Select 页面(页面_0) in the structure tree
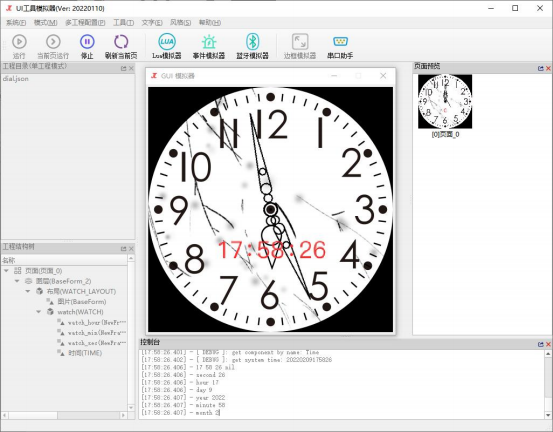 pos(43,271)
